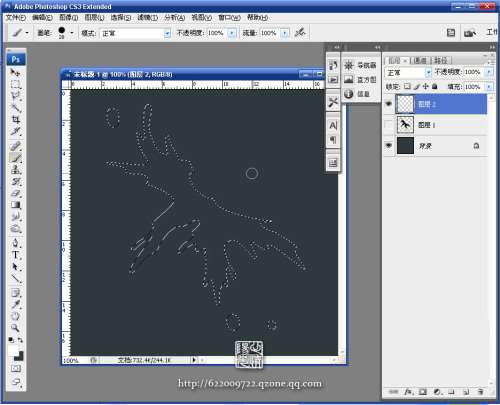Switch to the Channels tab
The width and height of the screenshot is (500, 405).
(420, 61)
